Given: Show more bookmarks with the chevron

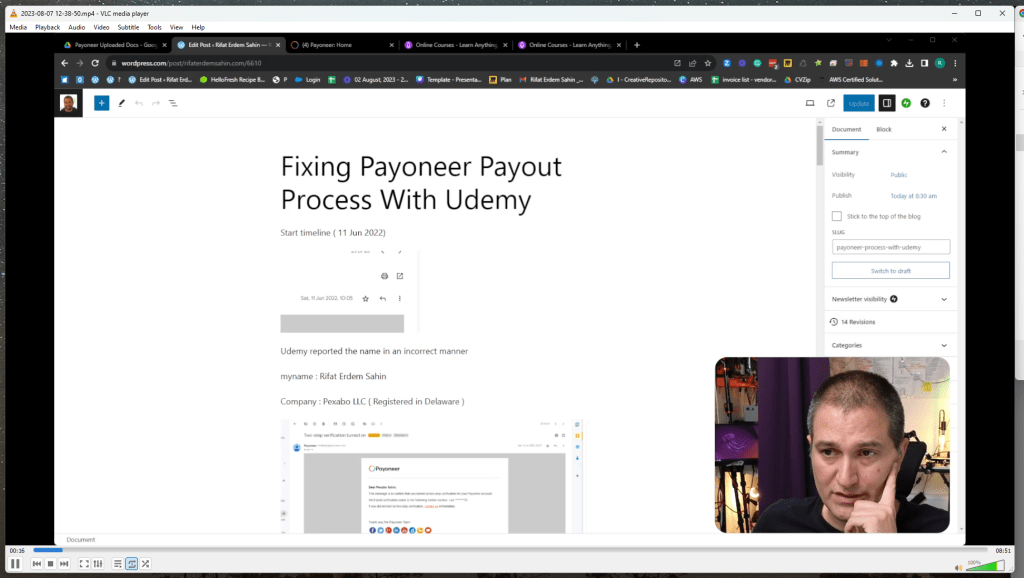Looking at the screenshot, I should [955, 80].
